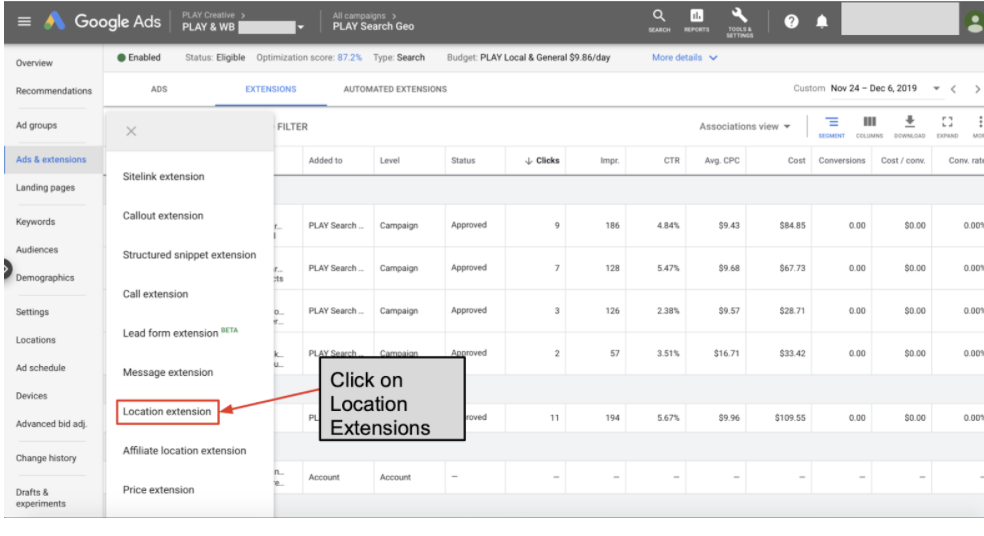Open Devices in the sidebar
Screen dimensions: 984x536
[x=31, y=396]
